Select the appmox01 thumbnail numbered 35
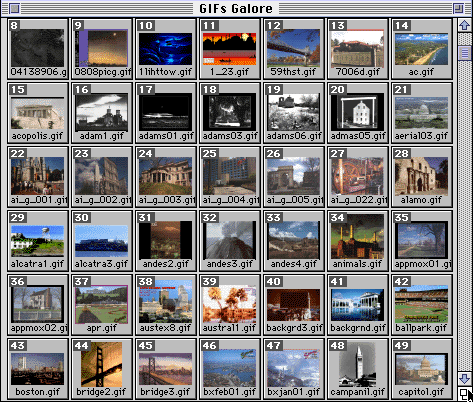Viewport: 473px width, 402px height. coord(422,241)
